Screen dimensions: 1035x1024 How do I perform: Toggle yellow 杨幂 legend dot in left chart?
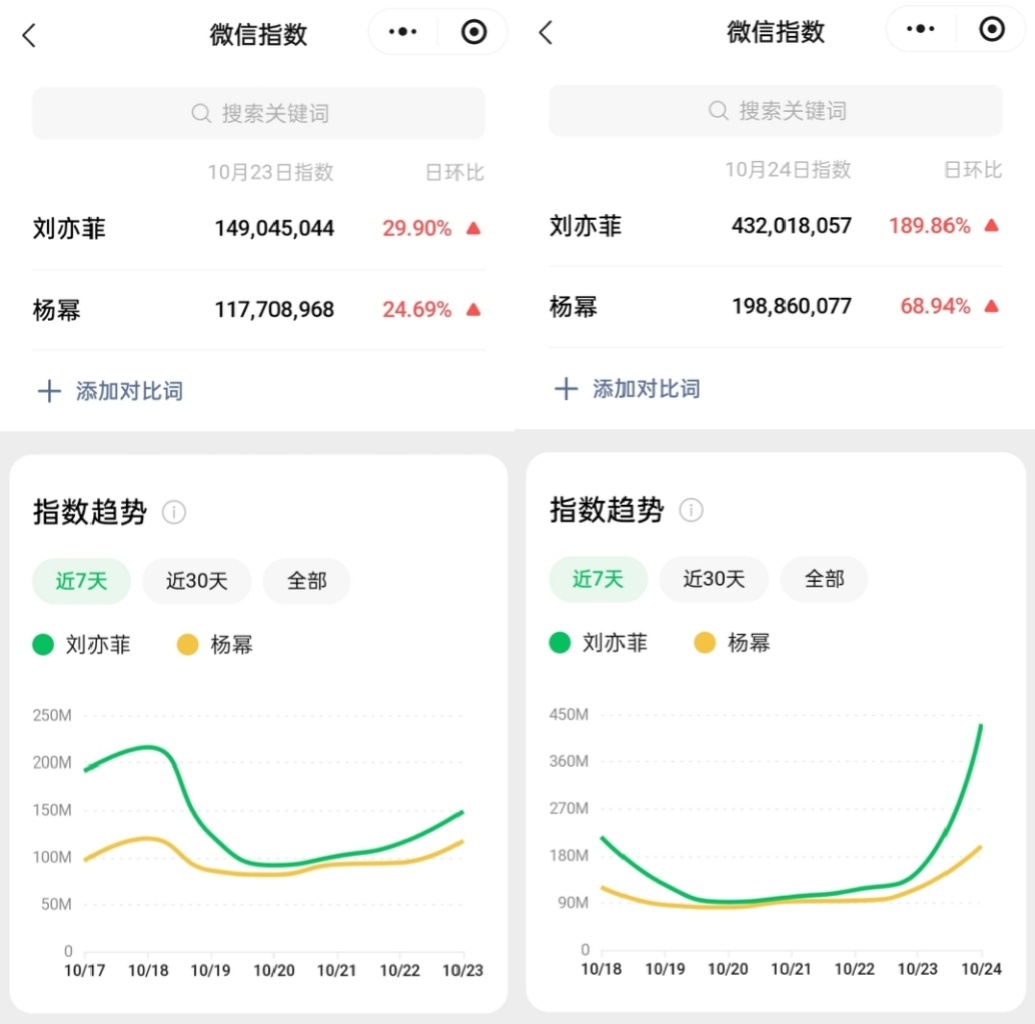(x=187, y=644)
